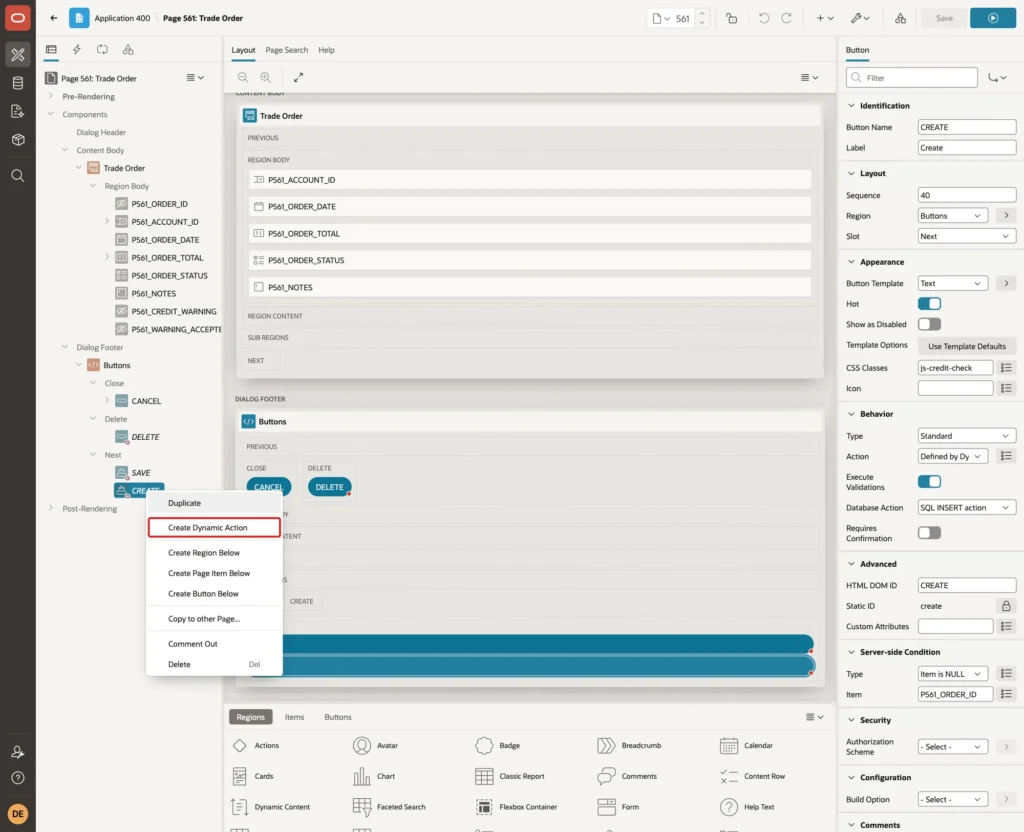This screenshot has height=832, width=1024.
Task: Open the Behavior Type dropdown
Action: [967, 436]
